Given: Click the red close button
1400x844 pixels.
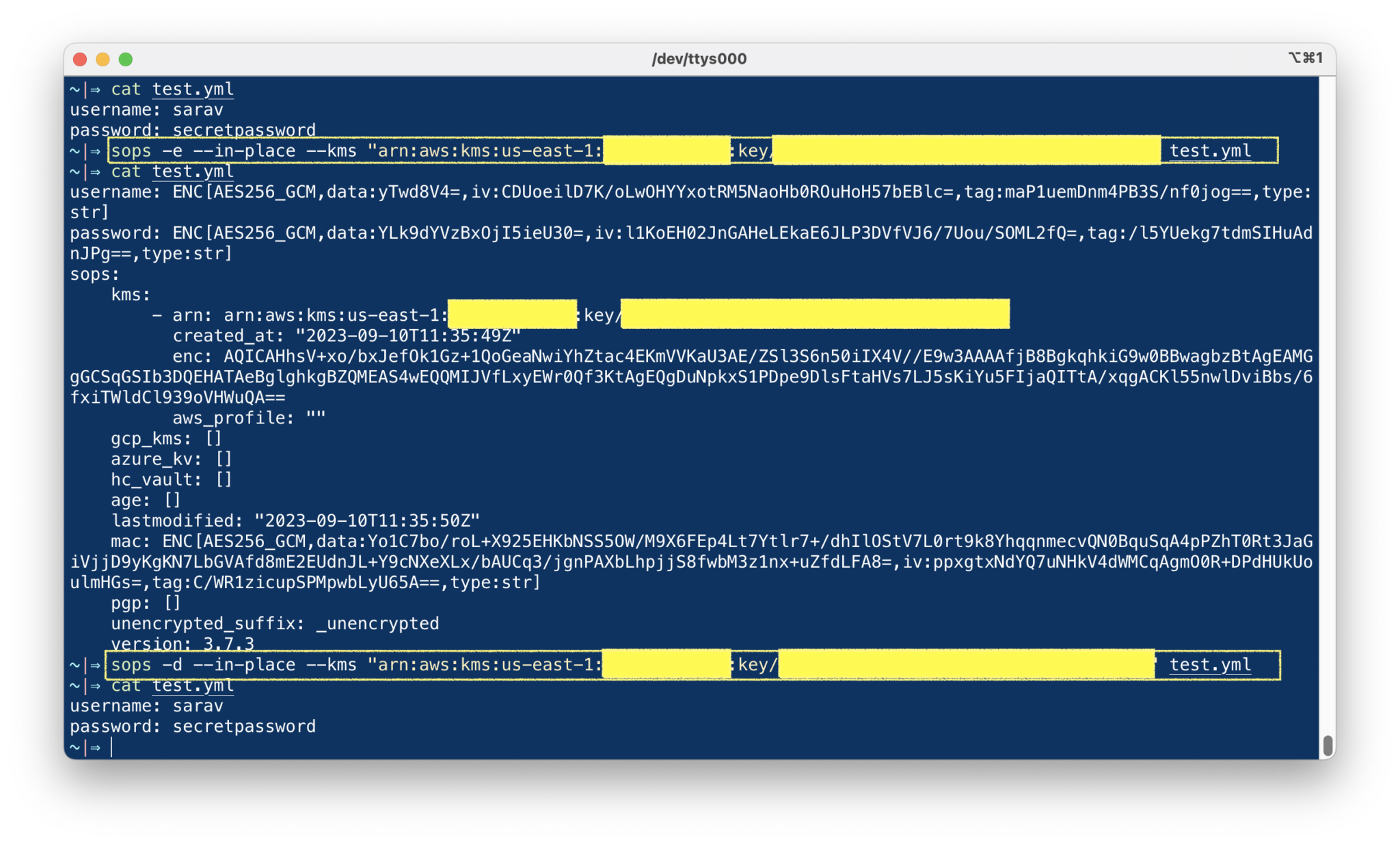Looking at the screenshot, I should coord(80,60).
